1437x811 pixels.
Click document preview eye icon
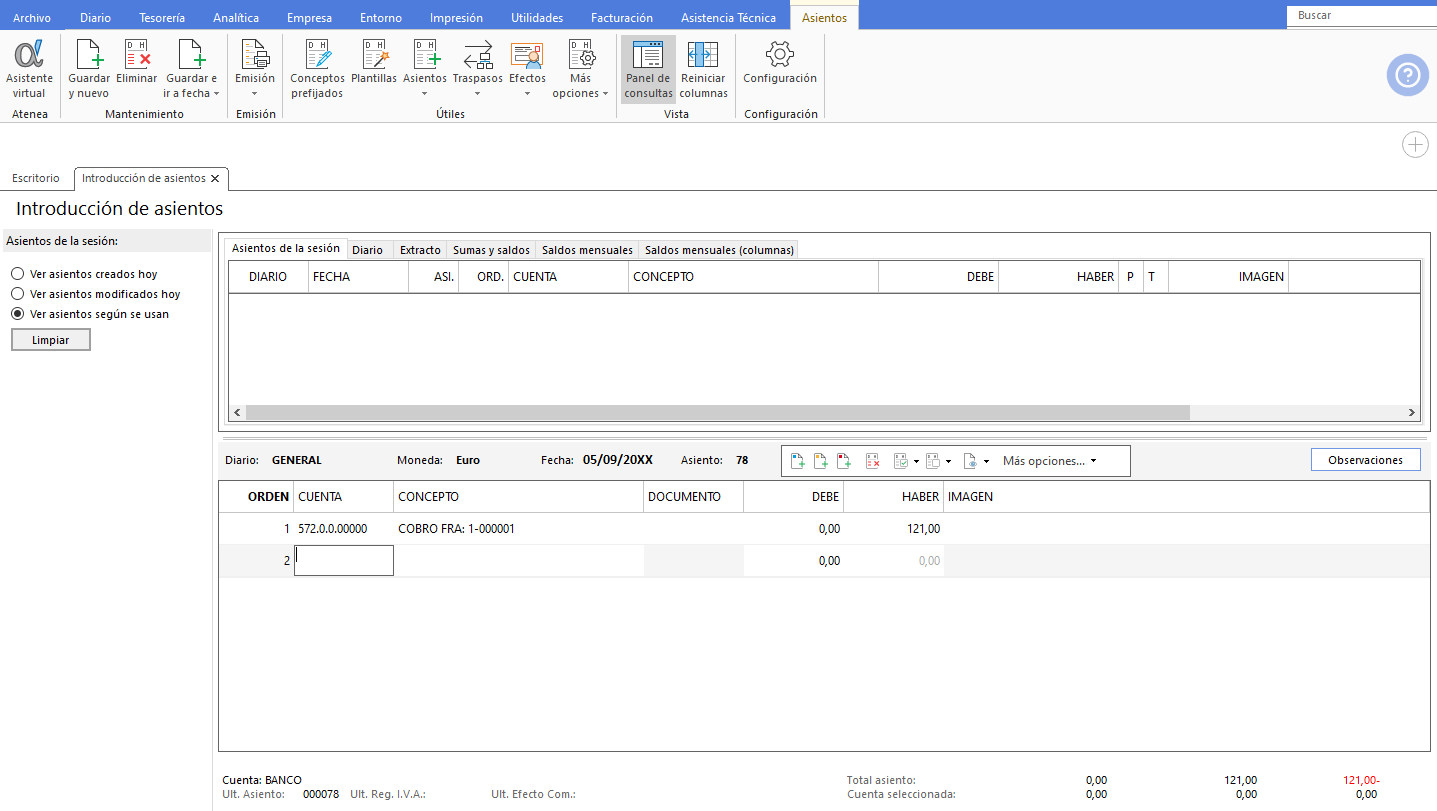(970, 461)
